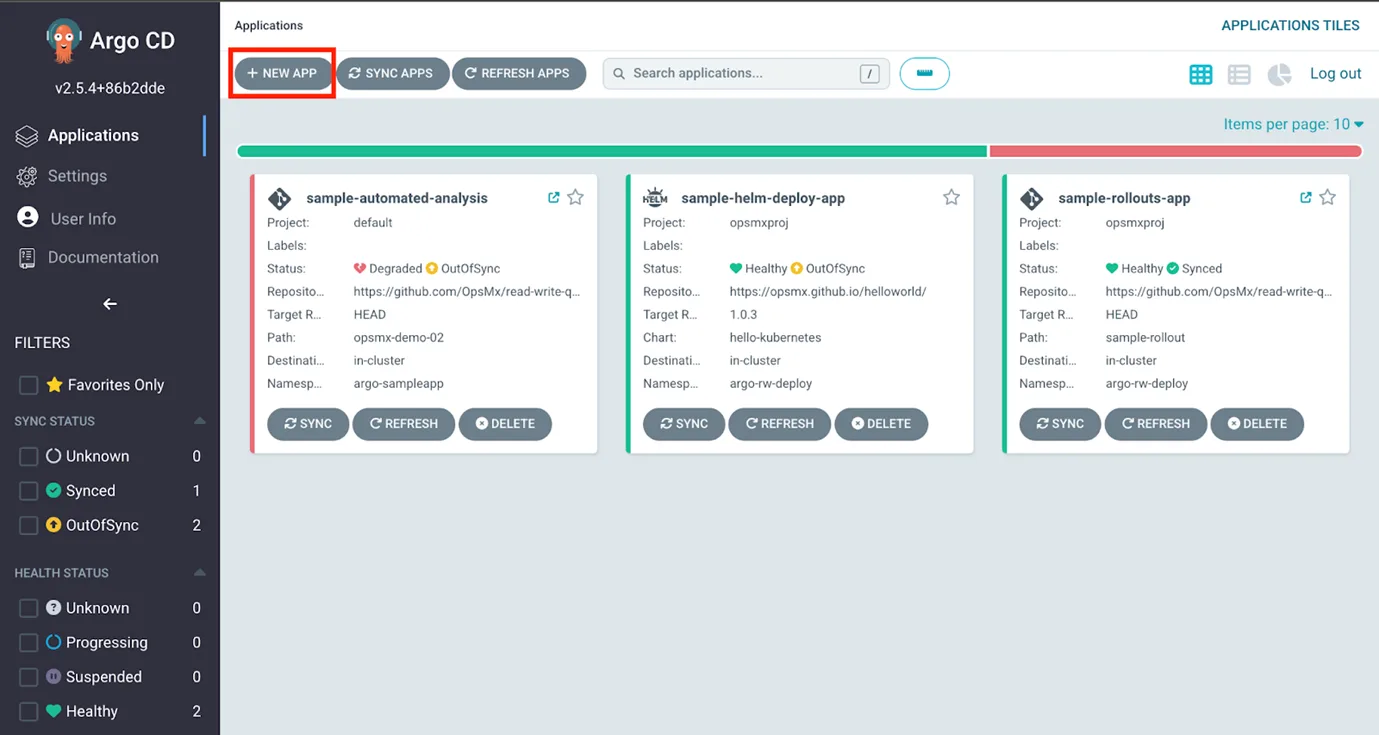Focus the Search applications field
Screen dimensions: 1379x735
pos(746,73)
